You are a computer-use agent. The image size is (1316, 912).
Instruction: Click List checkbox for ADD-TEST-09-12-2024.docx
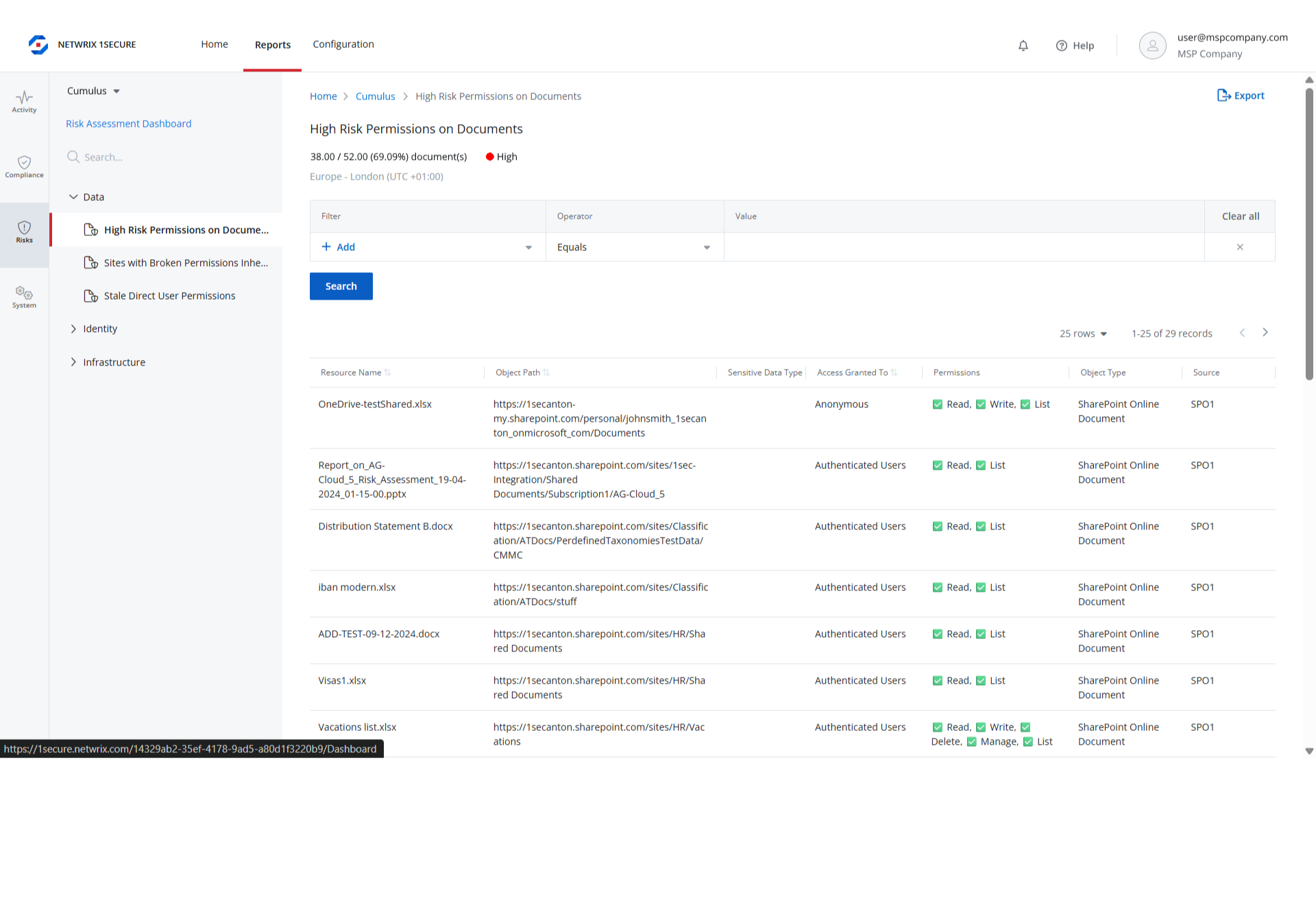pos(980,634)
